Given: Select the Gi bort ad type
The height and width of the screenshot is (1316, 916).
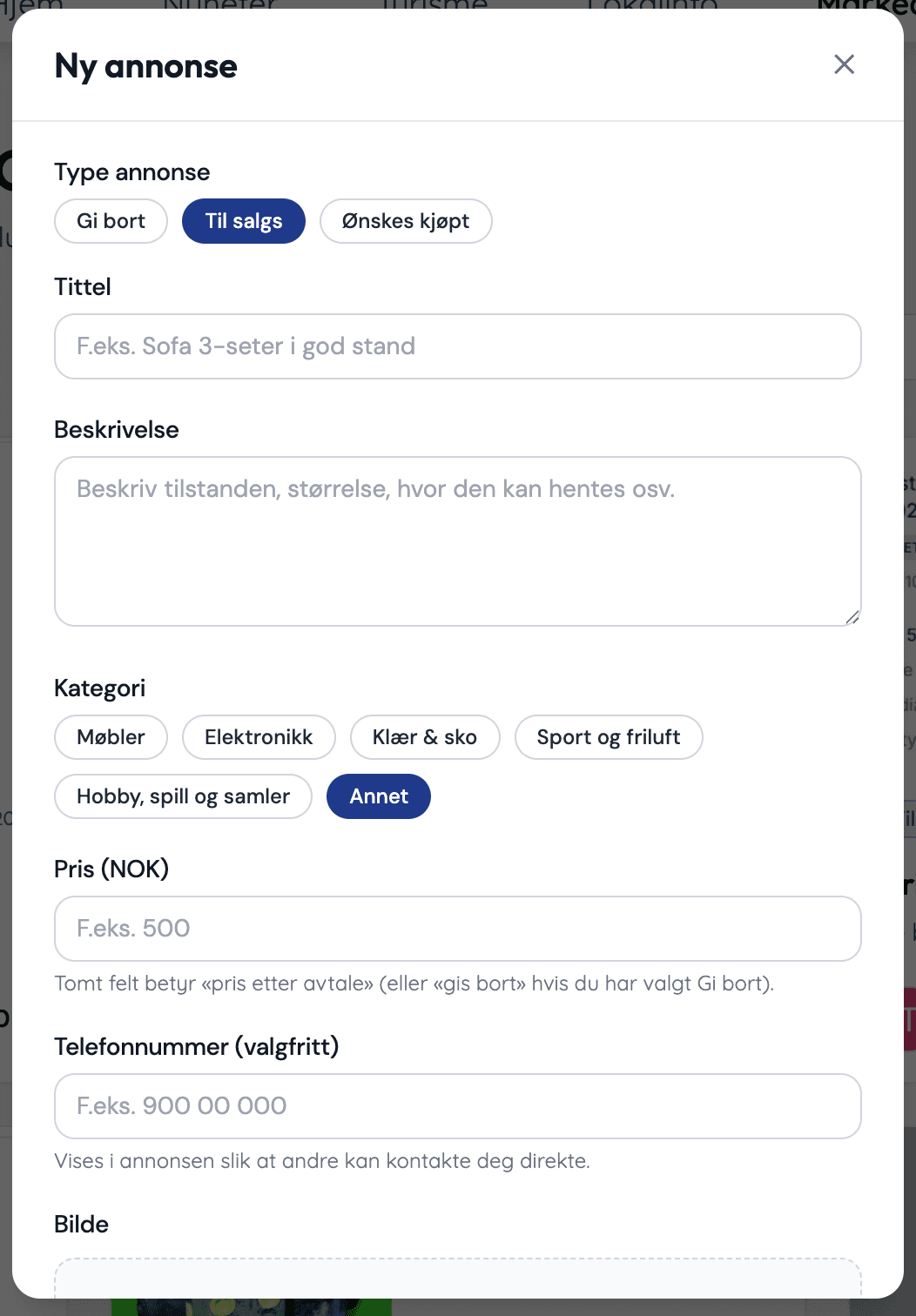Looking at the screenshot, I should [x=111, y=221].
